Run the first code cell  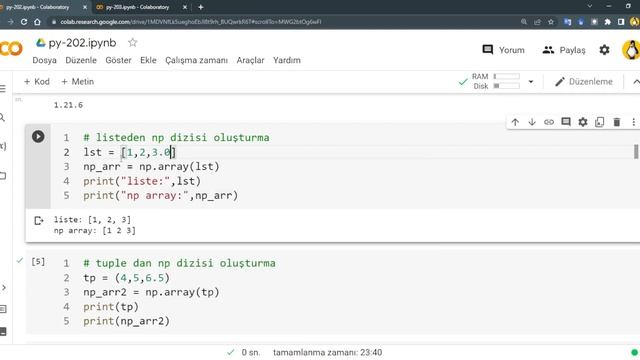pyautogui.click(x=38, y=136)
